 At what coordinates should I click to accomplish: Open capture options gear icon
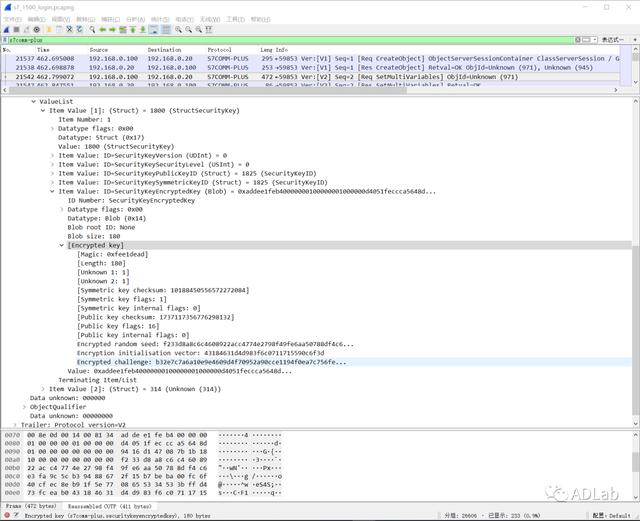[38, 29]
